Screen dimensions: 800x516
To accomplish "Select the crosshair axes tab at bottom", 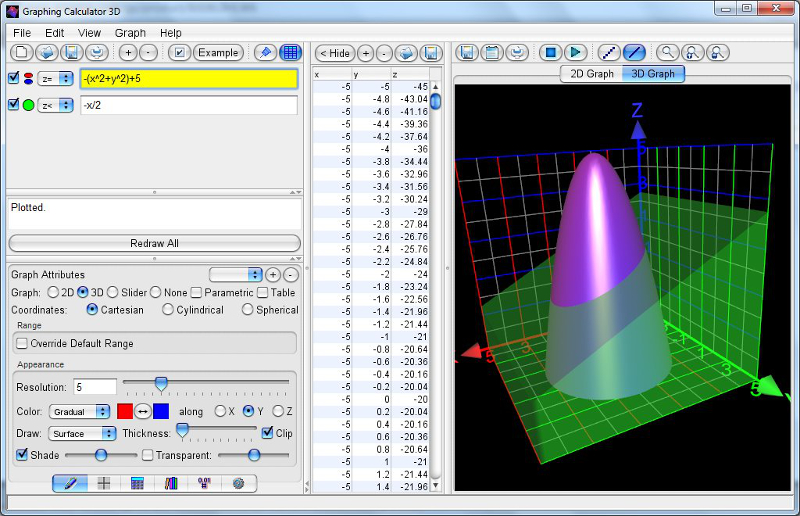I will point(104,483).
